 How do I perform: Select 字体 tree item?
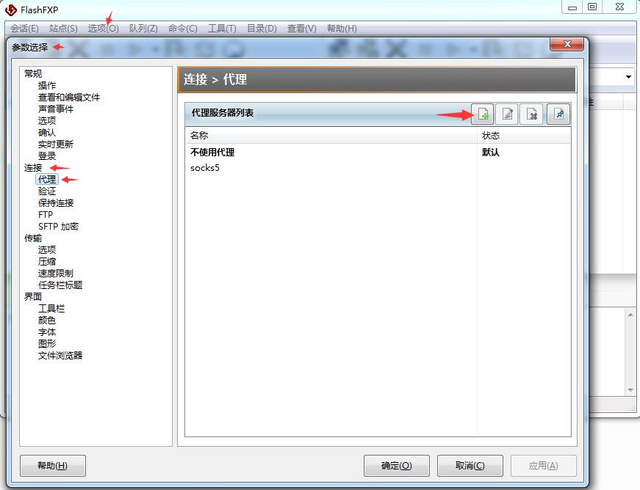click(x=47, y=332)
